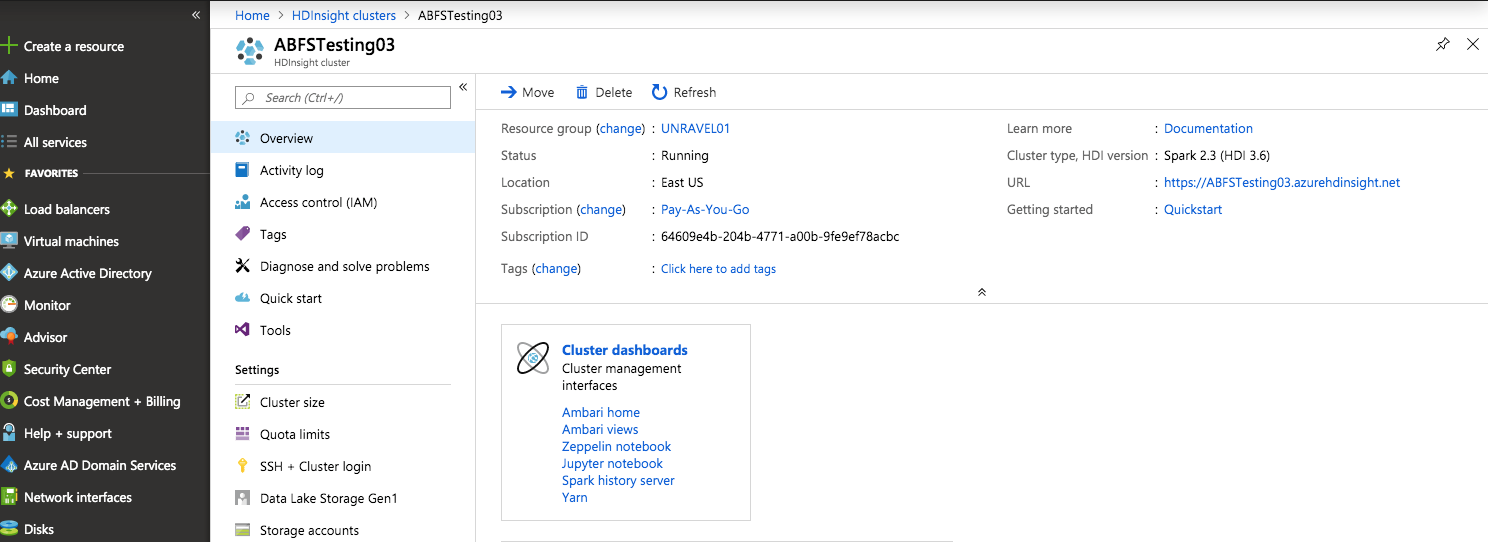
Task: Click the Disks icon in sidebar
Action: pyautogui.click(x=9, y=529)
